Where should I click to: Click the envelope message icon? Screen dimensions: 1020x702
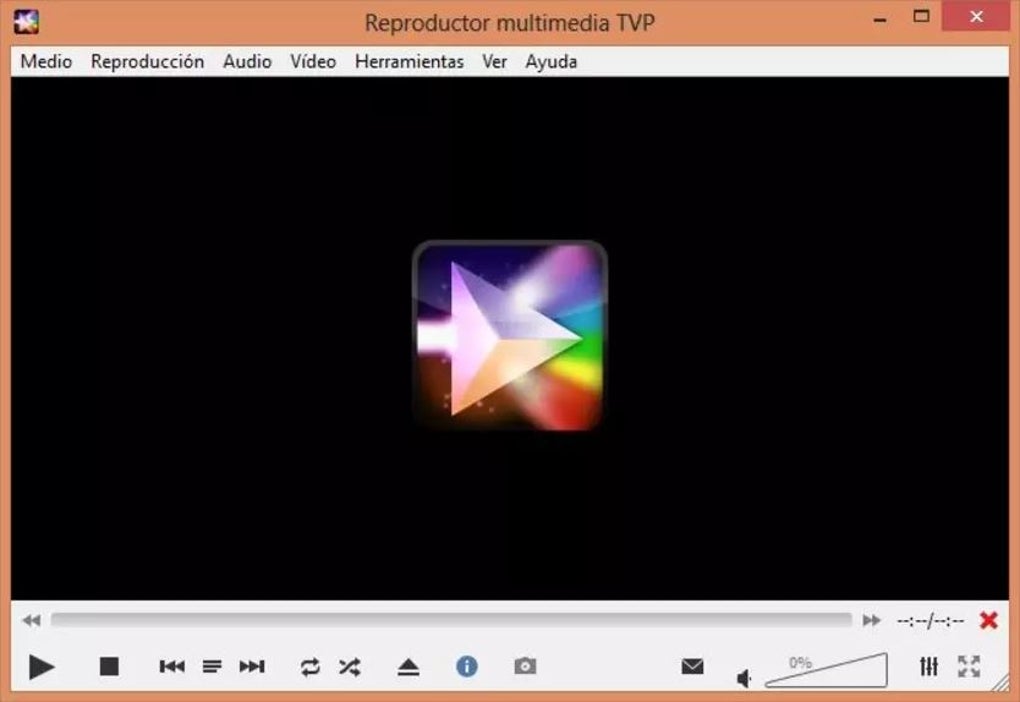coord(691,664)
